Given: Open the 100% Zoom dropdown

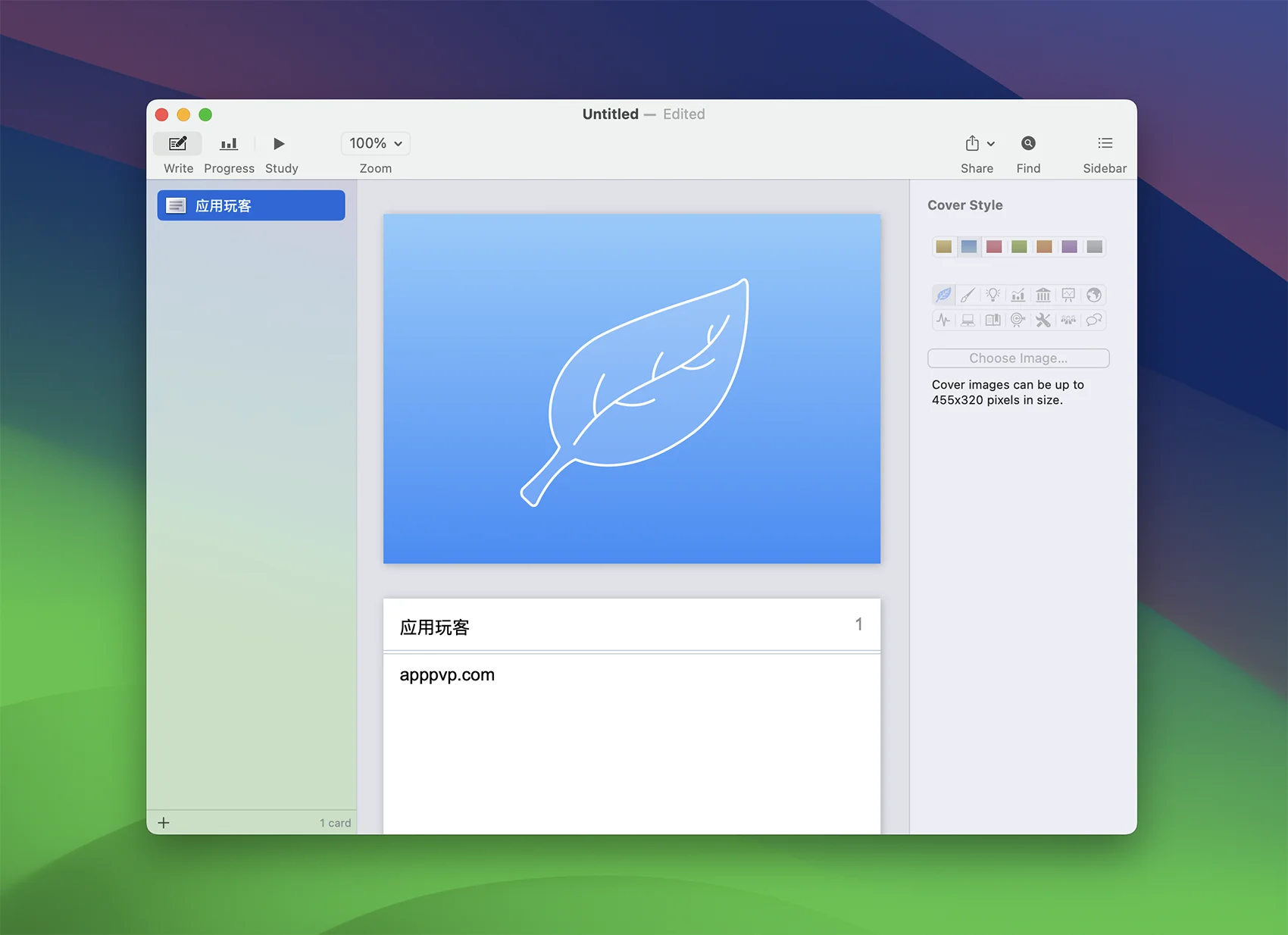Looking at the screenshot, I should (376, 143).
